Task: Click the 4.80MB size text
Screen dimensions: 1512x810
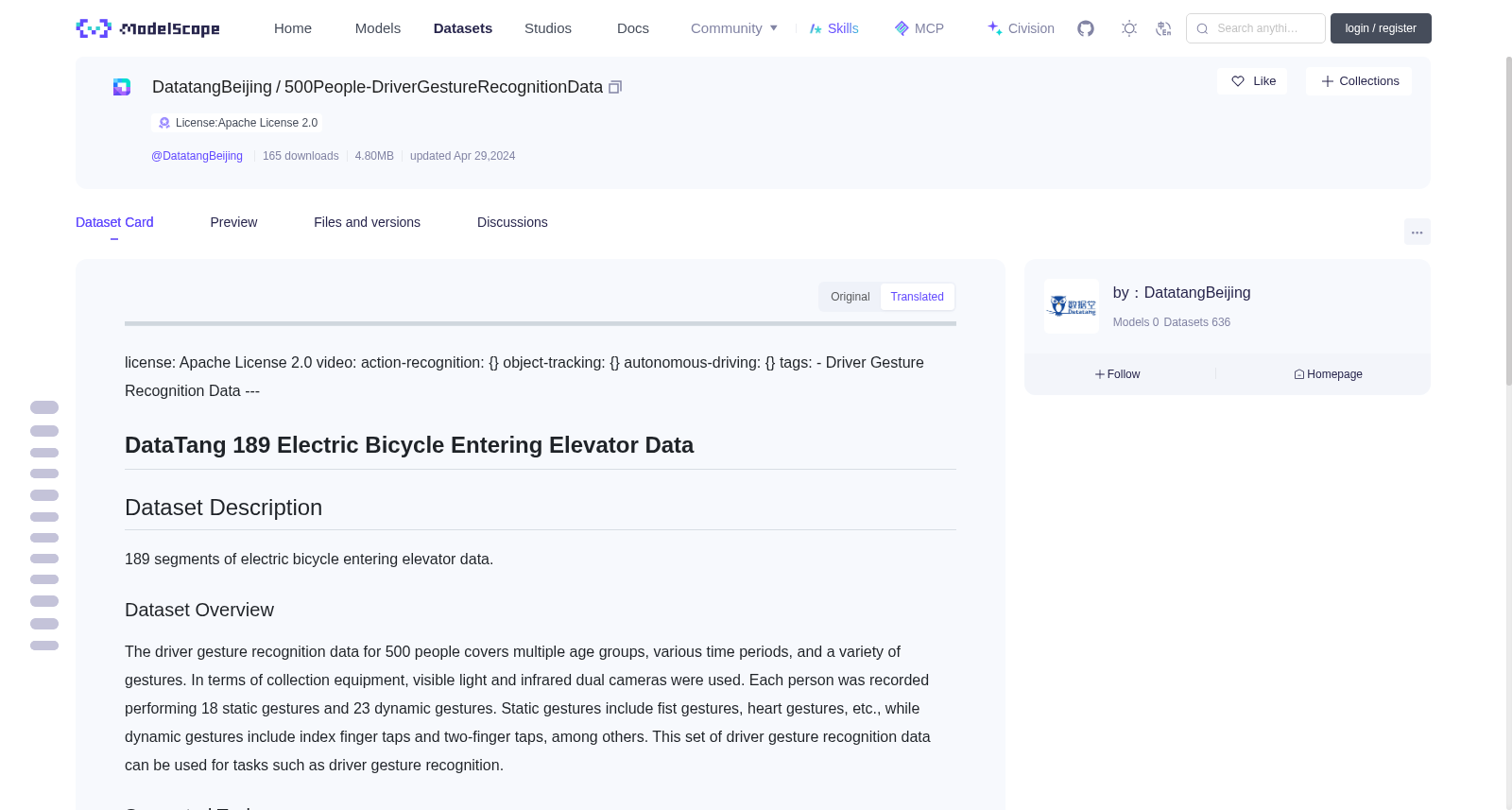Action: 374,156
